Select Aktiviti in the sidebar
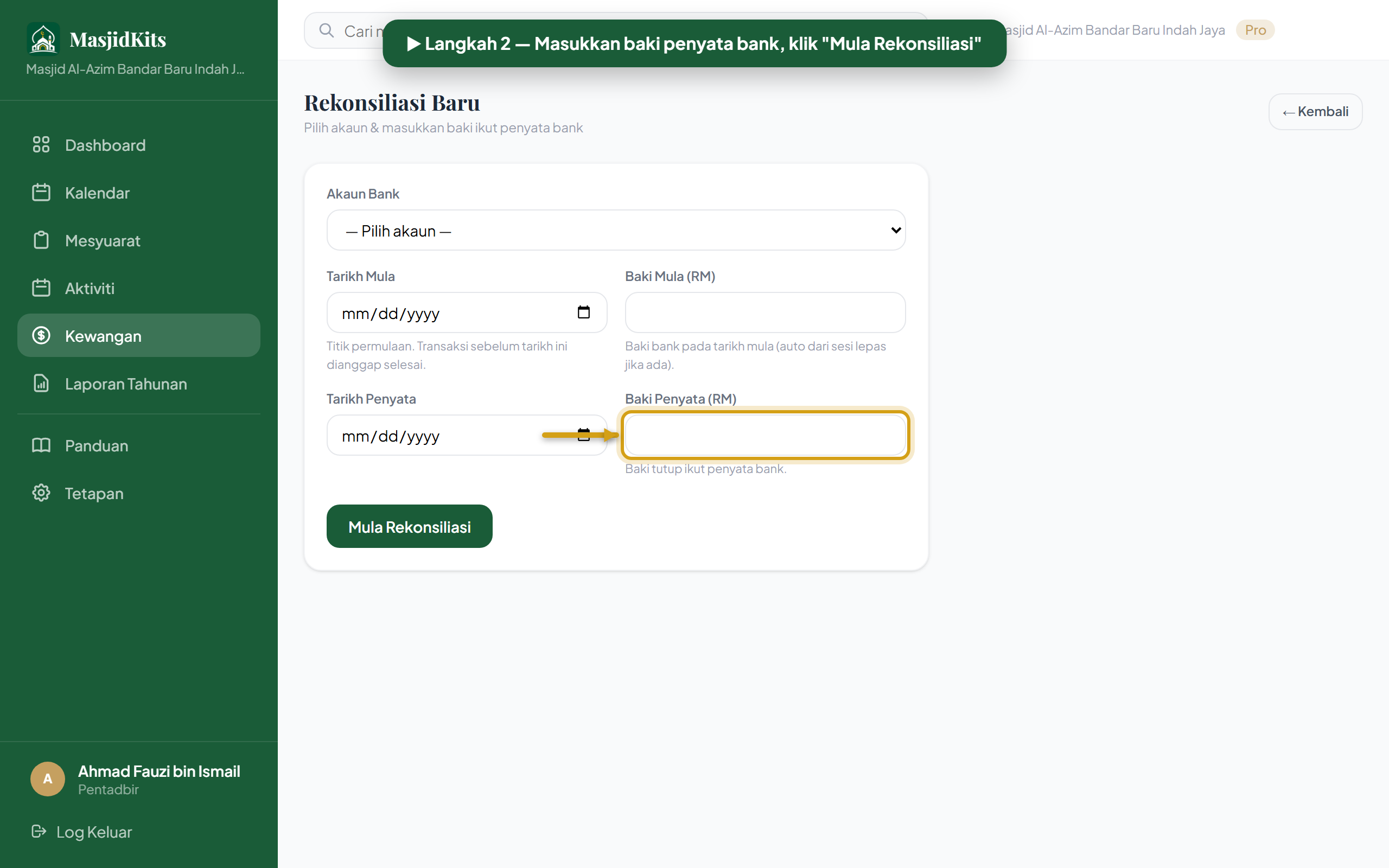1389x868 pixels. [x=139, y=288]
